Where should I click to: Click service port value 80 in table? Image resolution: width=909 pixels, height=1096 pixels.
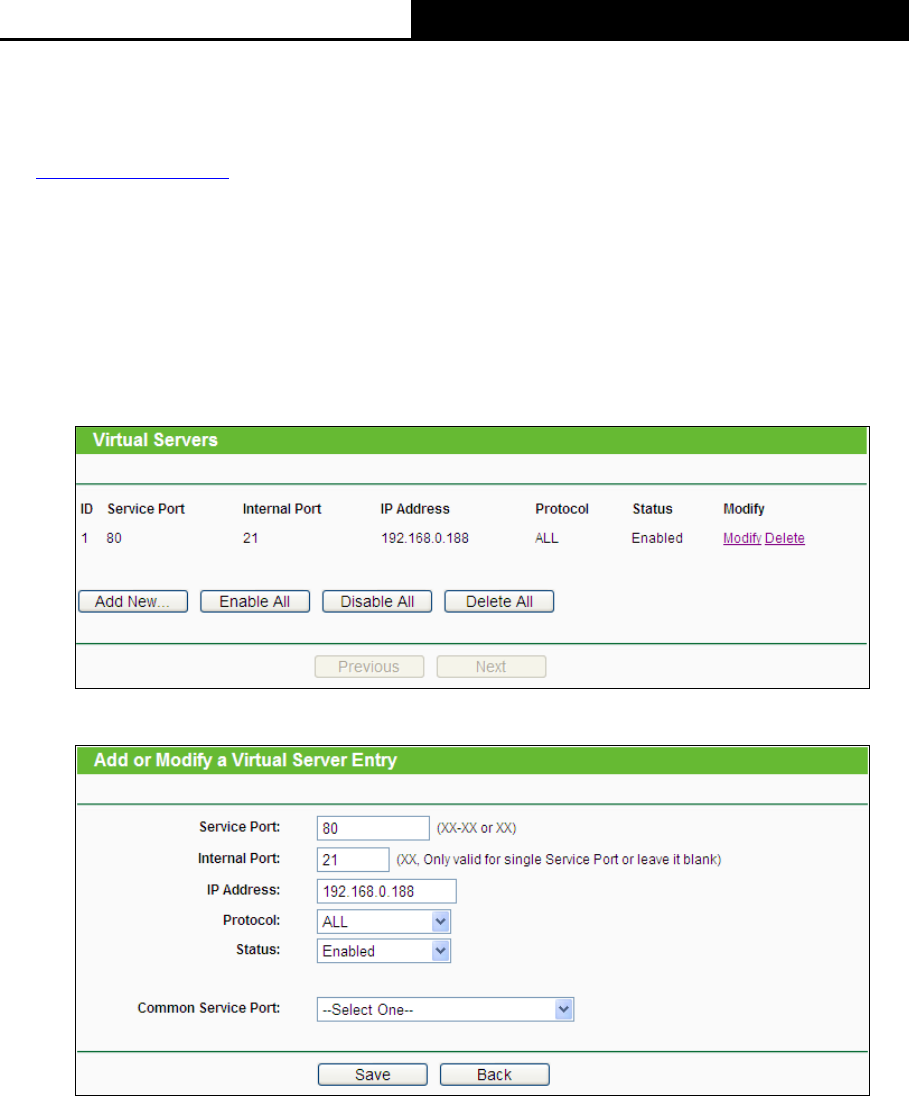[114, 538]
